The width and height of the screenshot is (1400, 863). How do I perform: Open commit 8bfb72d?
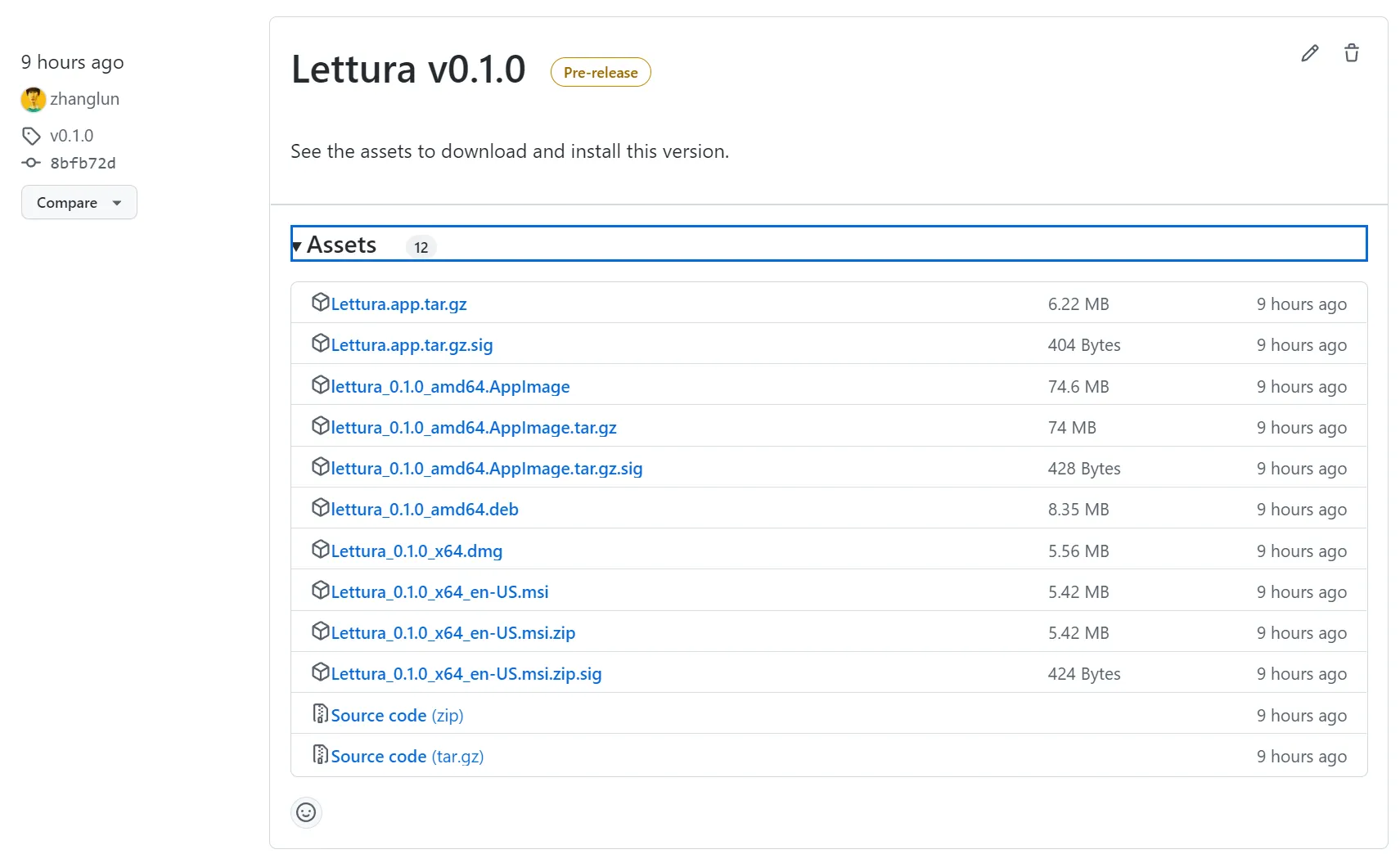(x=83, y=163)
